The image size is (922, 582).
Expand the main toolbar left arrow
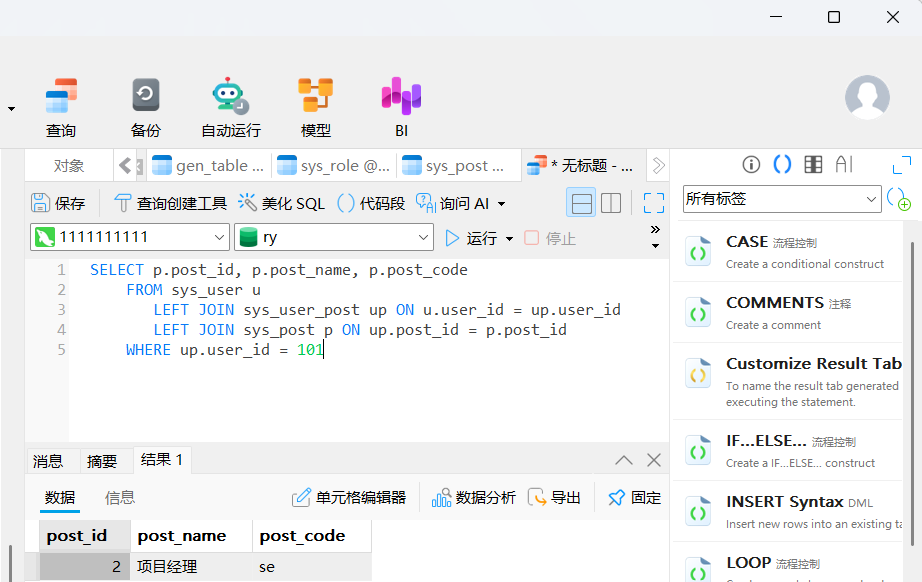coord(11,109)
